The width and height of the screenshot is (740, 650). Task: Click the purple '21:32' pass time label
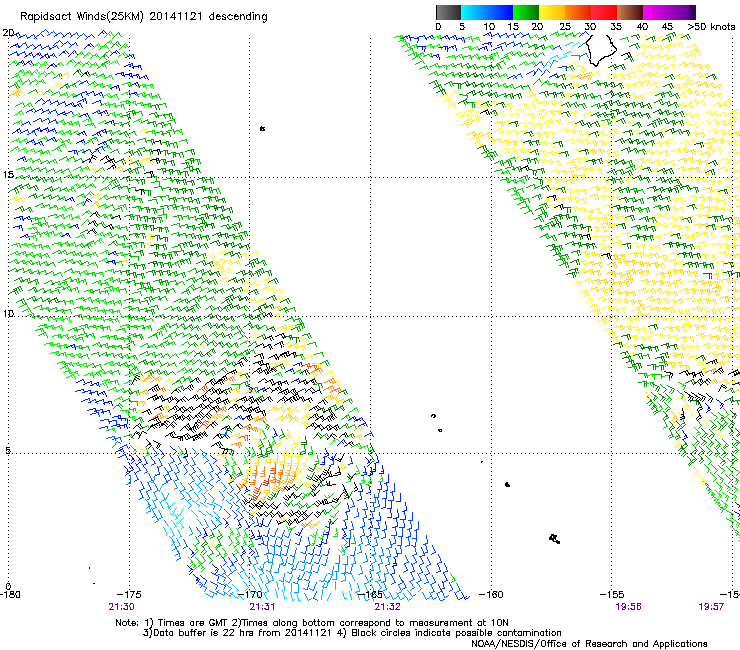point(387,607)
